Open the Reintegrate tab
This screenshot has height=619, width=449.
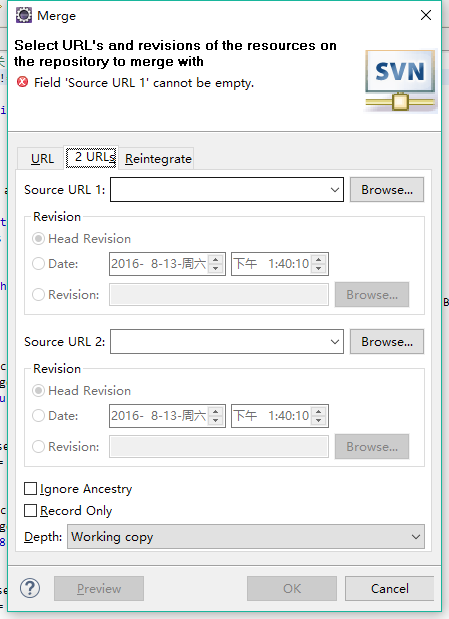pos(158,159)
